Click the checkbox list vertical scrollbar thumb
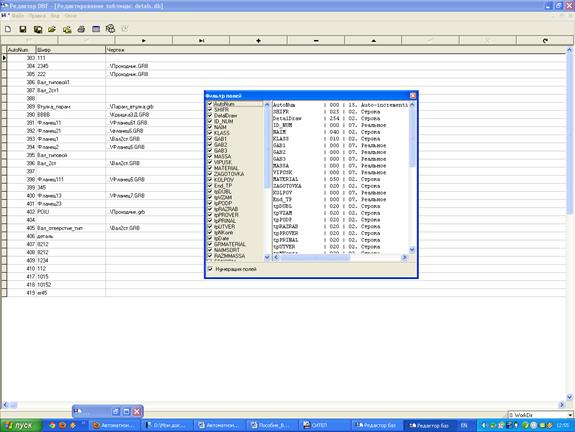The width and height of the screenshot is (575, 432). pos(267,148)
